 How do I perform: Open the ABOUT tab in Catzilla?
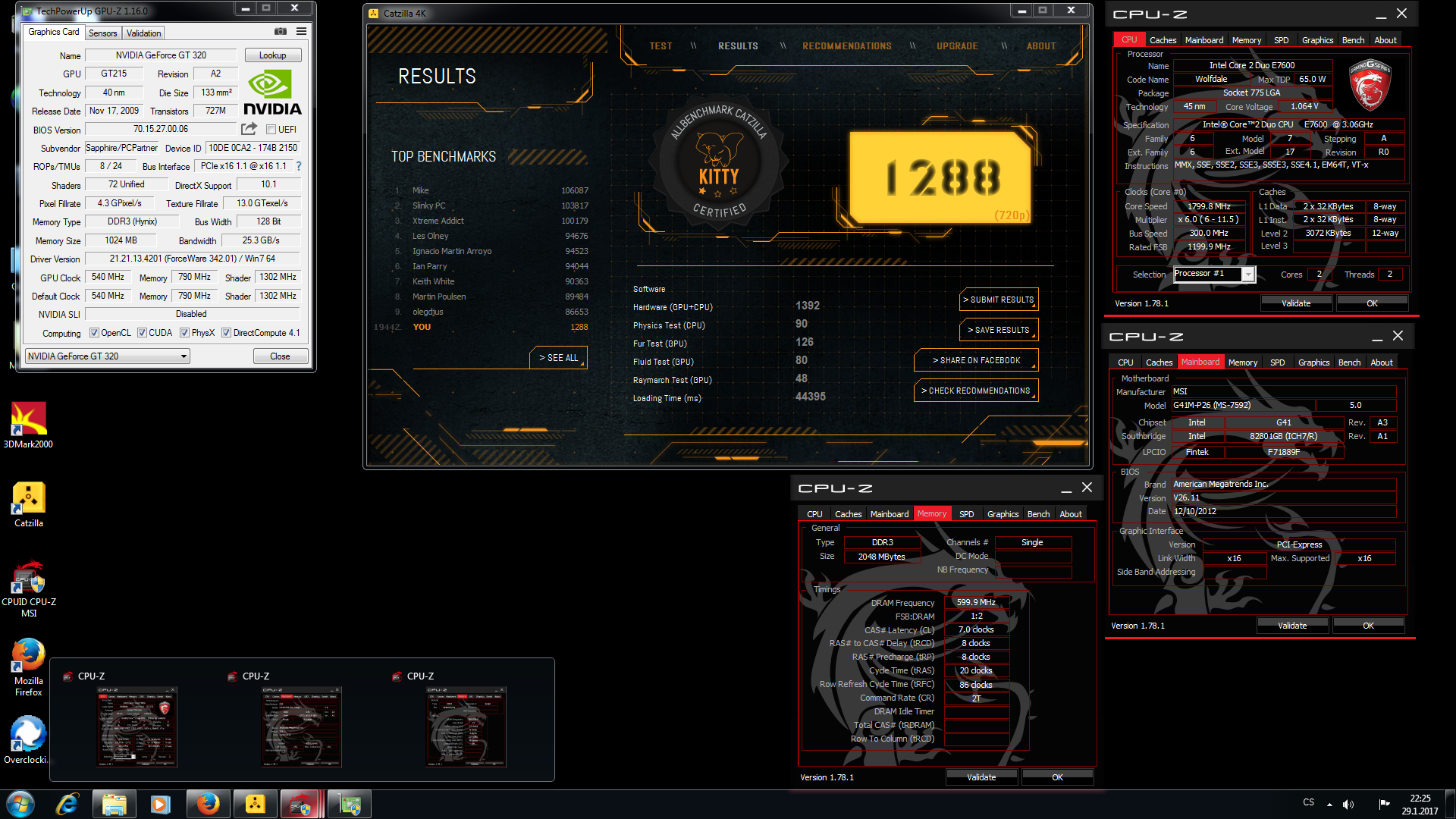tap(1041, 46)
